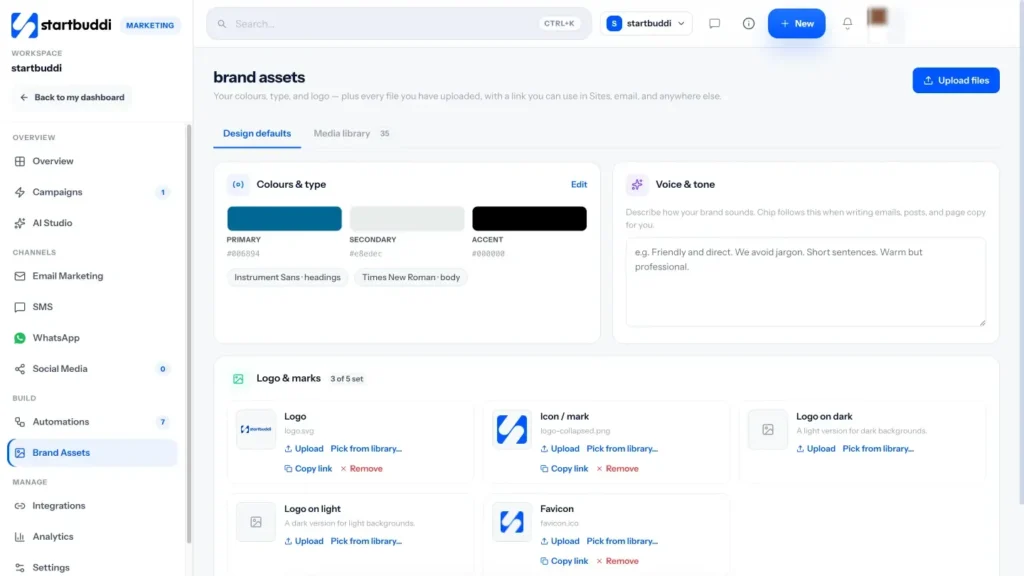
Task: Remove the Logo file
Action: pos(361,469)
